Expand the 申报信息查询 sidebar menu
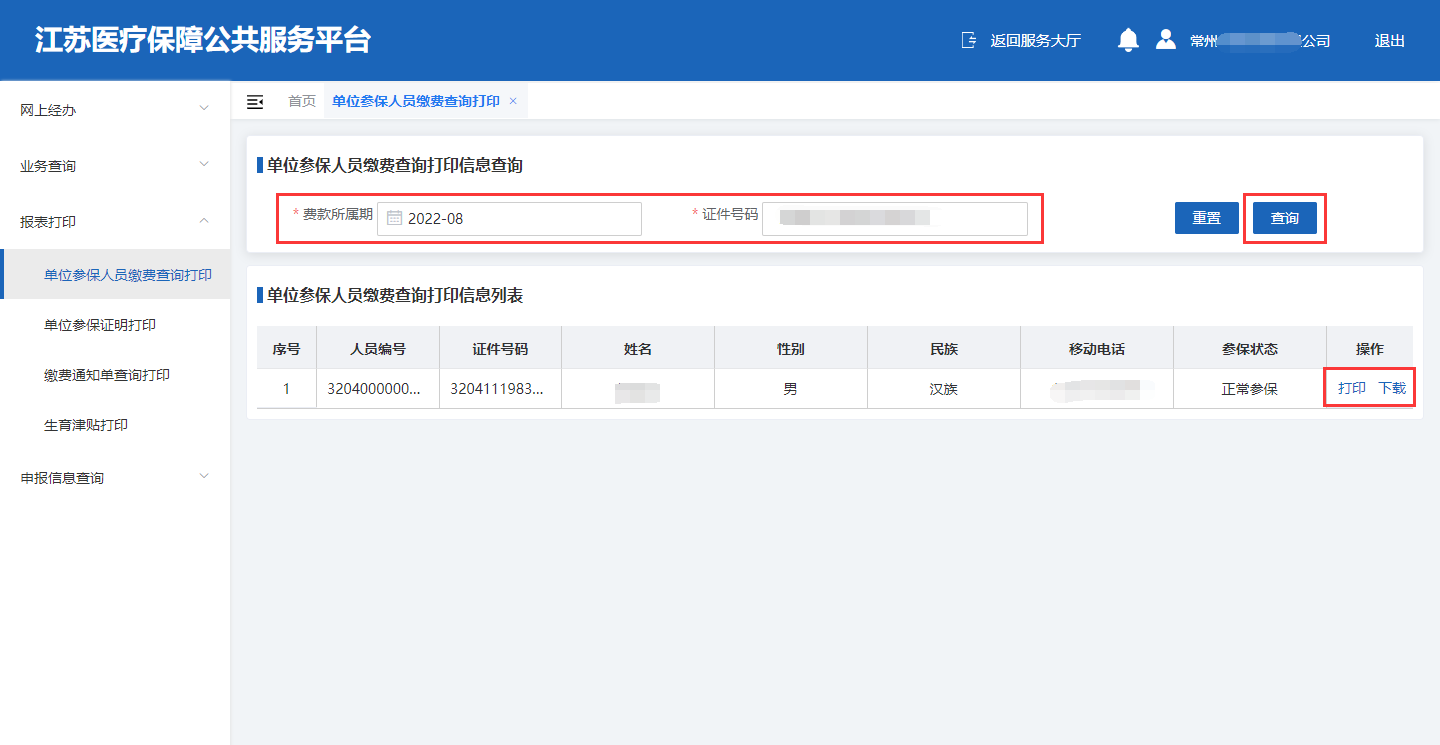 [115, 478]
